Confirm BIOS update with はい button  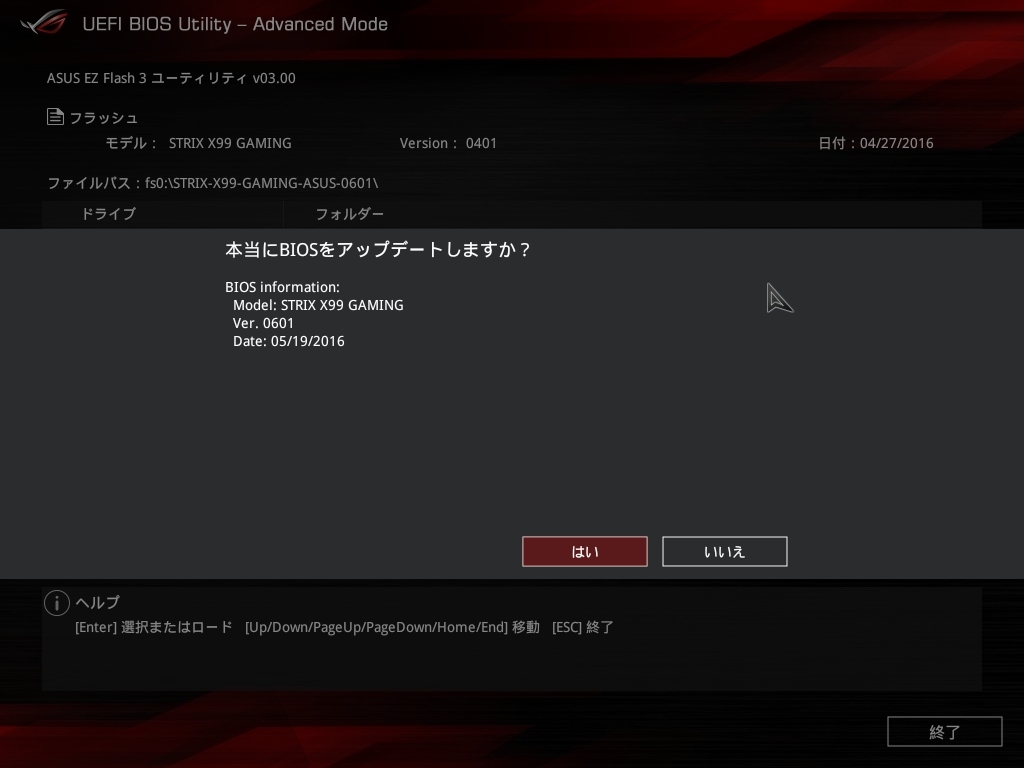coord(584,552)
